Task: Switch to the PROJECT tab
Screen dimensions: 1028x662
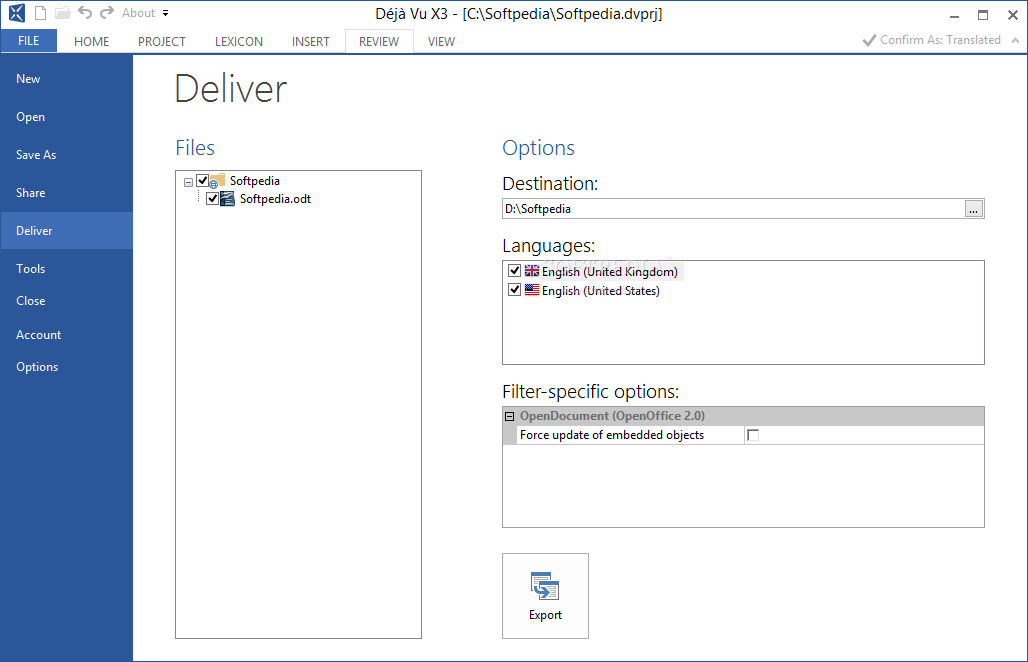Action: 162,41
